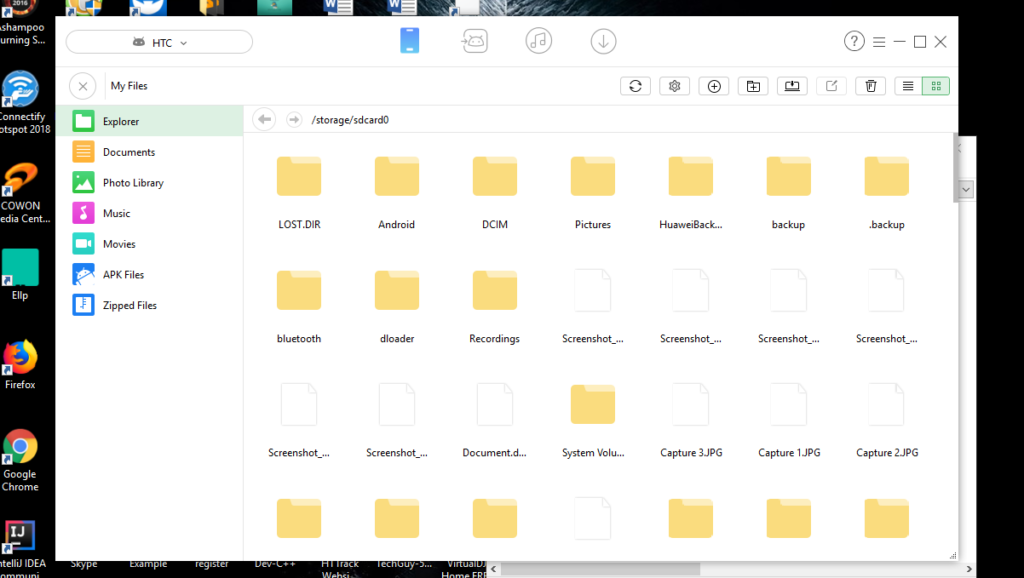
Task: Select the phone device manager tab
Action: 409,41
